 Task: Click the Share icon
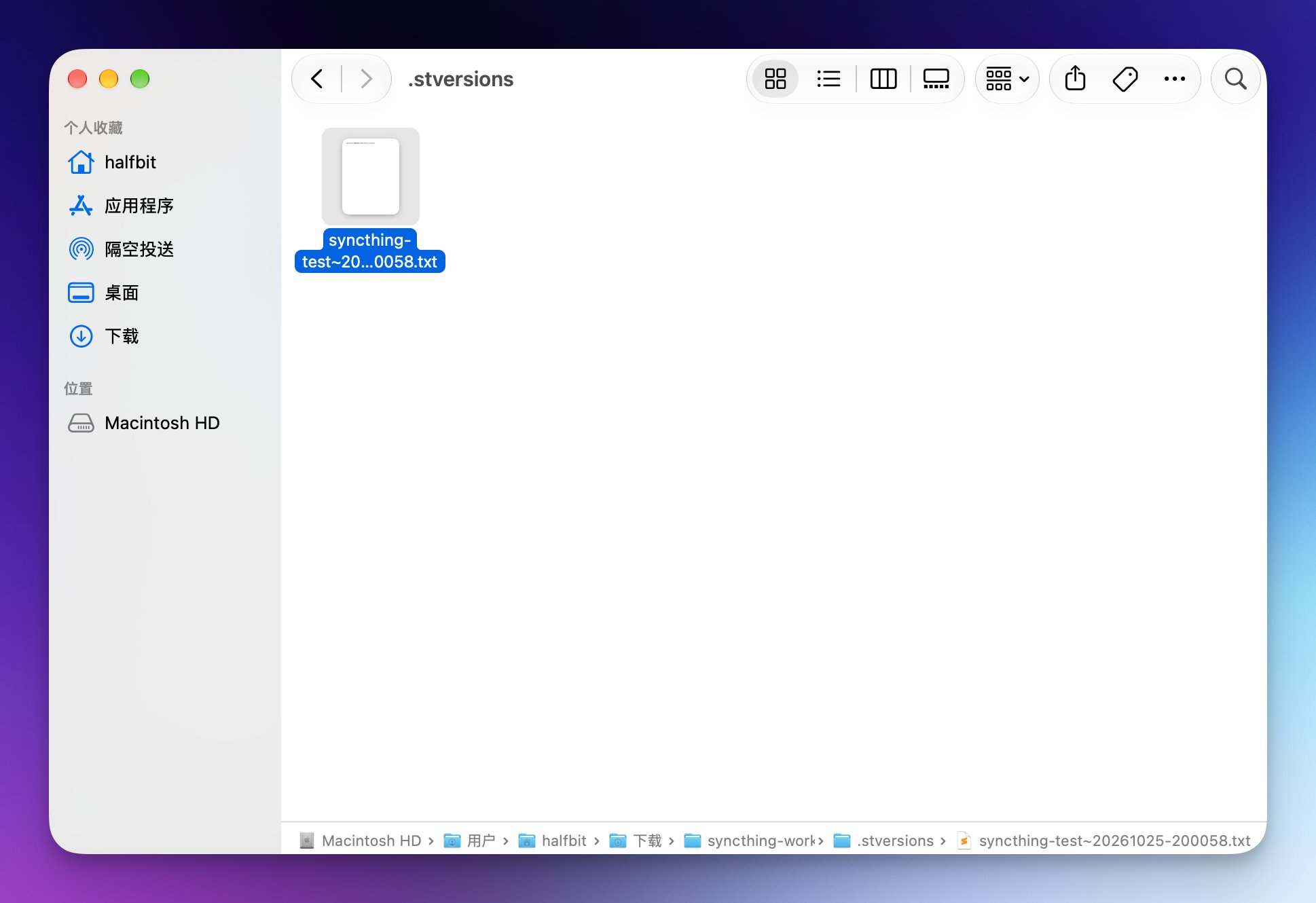pyautogui.click(x=1075, y=79)
